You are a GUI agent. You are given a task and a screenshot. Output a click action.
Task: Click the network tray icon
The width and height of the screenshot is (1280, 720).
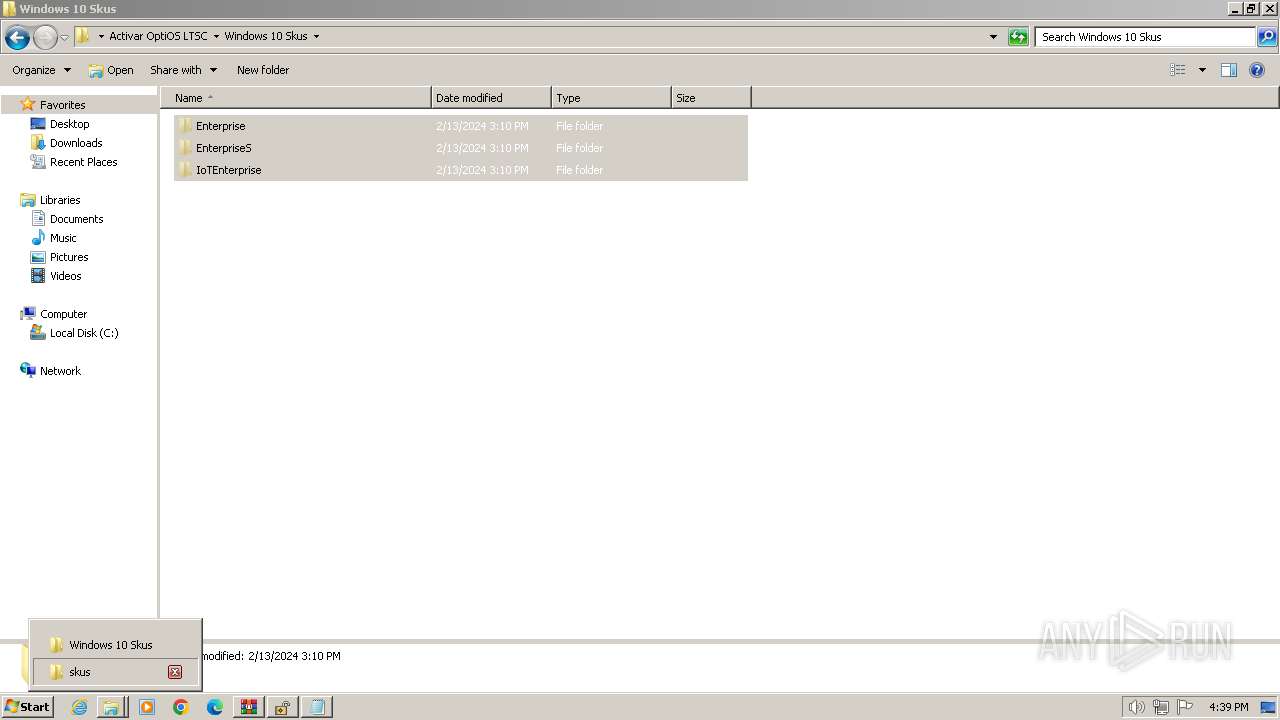(x=1161, y=707)
